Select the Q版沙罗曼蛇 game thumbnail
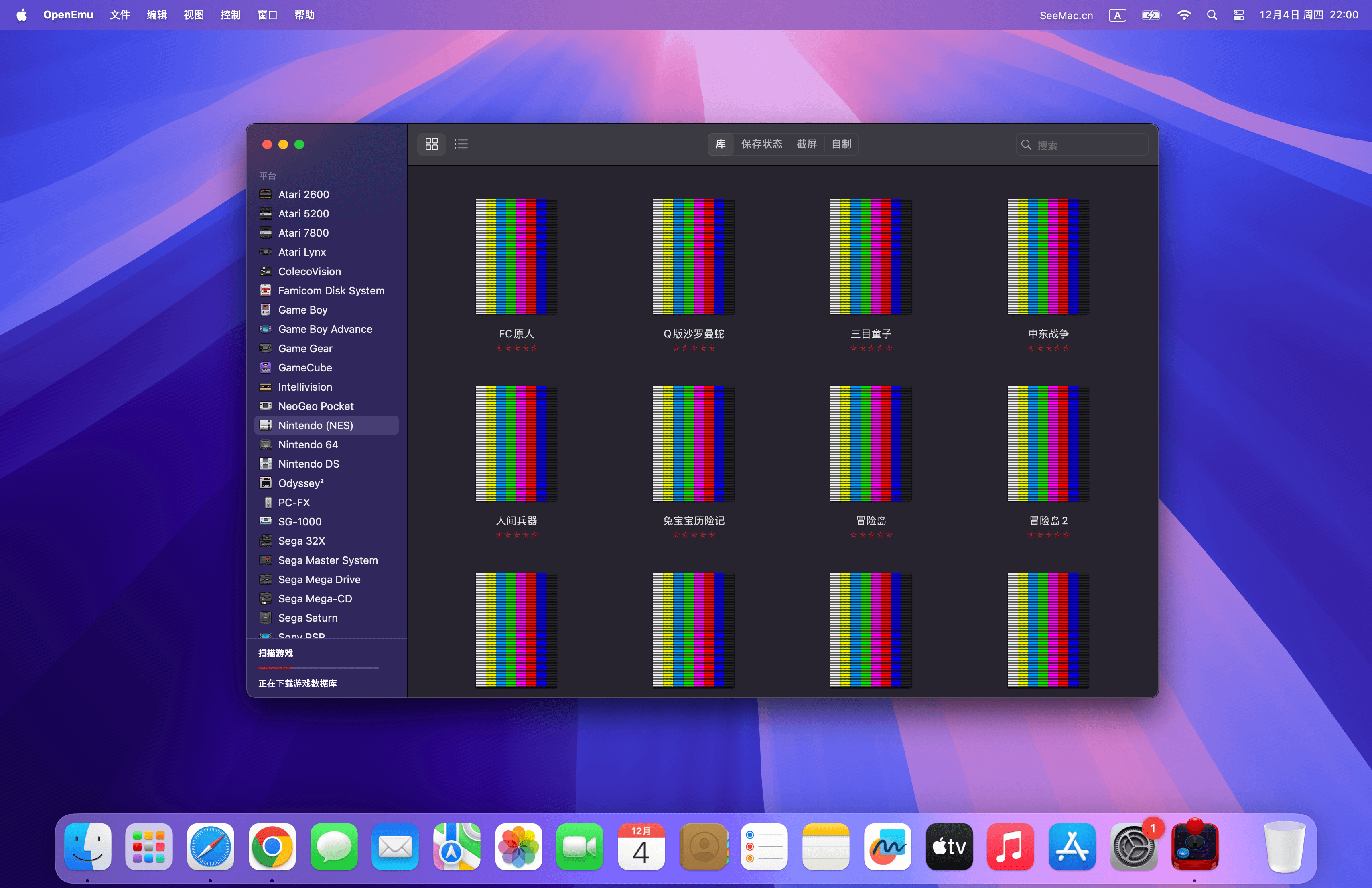This screenshot has height=888, width=1372. coord(694,256)
